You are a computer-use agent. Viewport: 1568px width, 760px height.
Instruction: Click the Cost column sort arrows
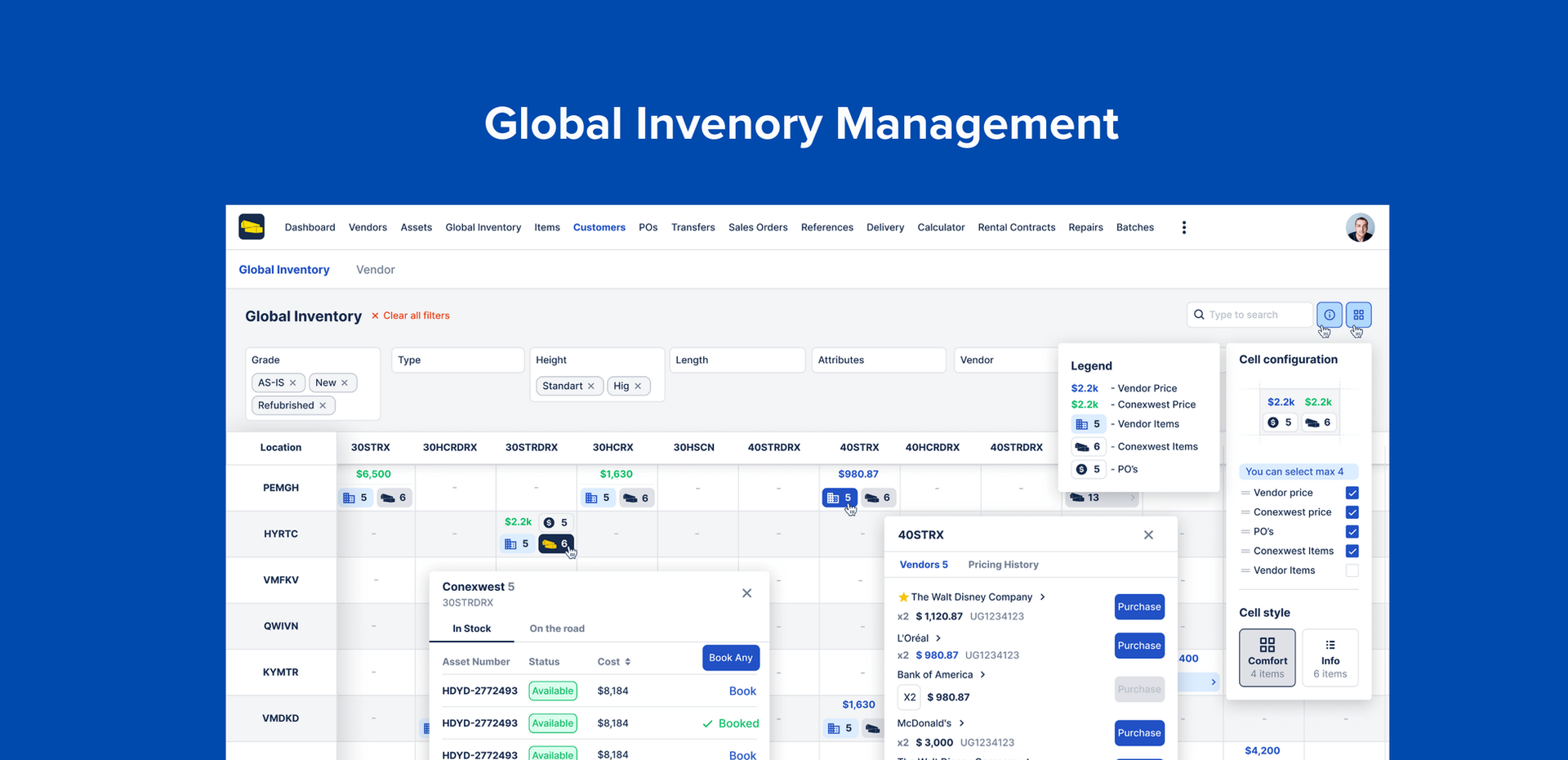(627, 662)
